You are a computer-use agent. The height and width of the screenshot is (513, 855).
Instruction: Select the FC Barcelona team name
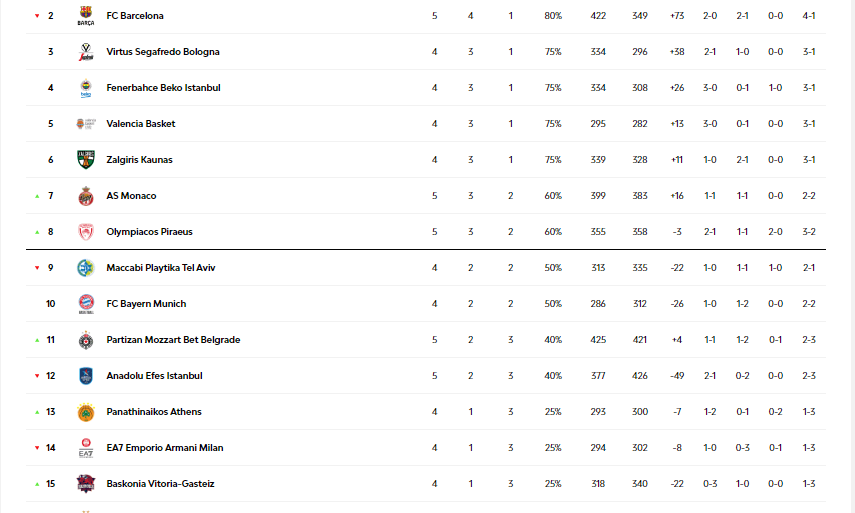pyautogui.click(x=135, y=16)
